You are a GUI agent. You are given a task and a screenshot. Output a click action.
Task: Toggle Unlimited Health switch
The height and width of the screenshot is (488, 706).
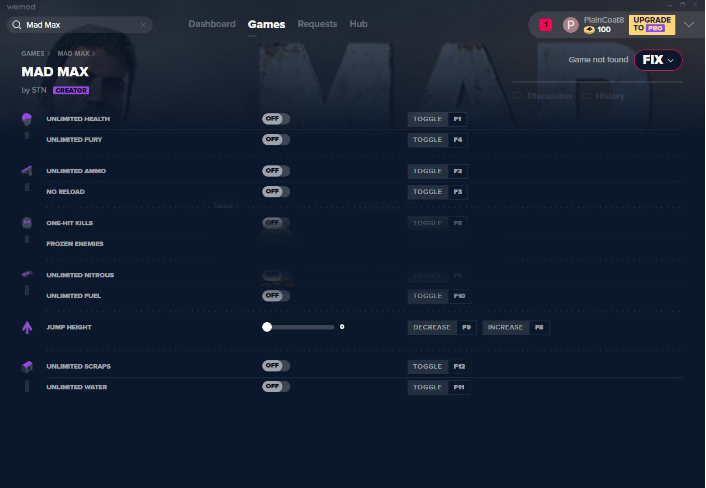(x=276, y=119)
